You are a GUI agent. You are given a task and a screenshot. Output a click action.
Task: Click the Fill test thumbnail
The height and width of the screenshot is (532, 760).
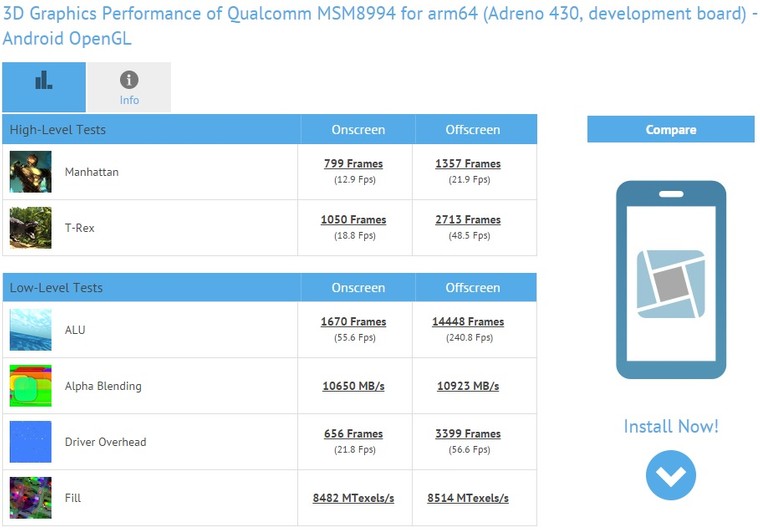coord(31,498)
